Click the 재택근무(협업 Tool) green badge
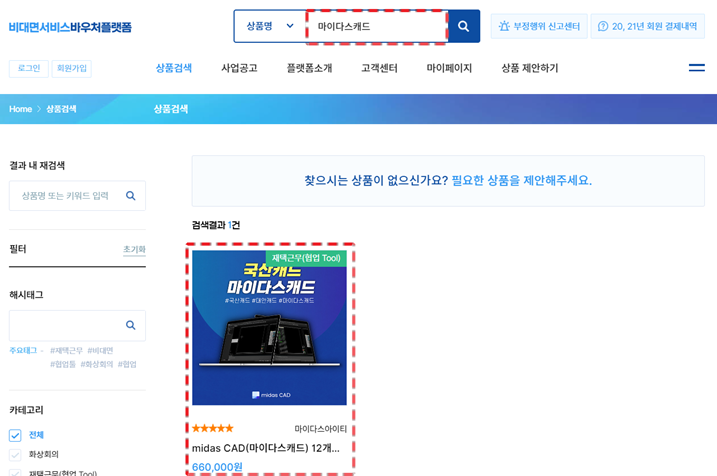 306,258
